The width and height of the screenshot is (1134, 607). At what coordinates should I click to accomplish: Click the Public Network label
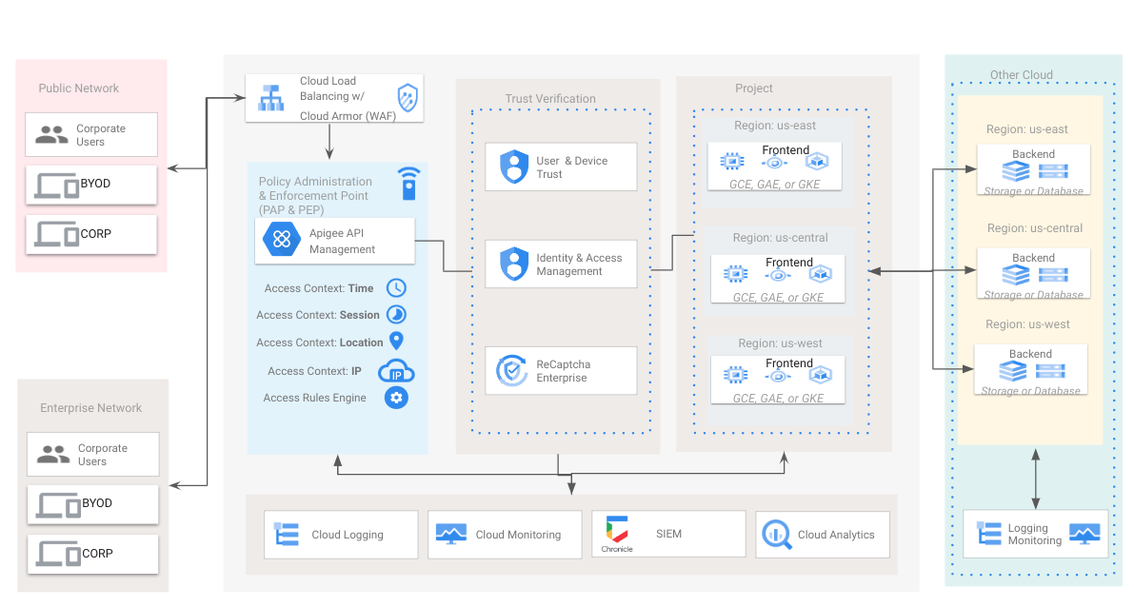(79, 88)
